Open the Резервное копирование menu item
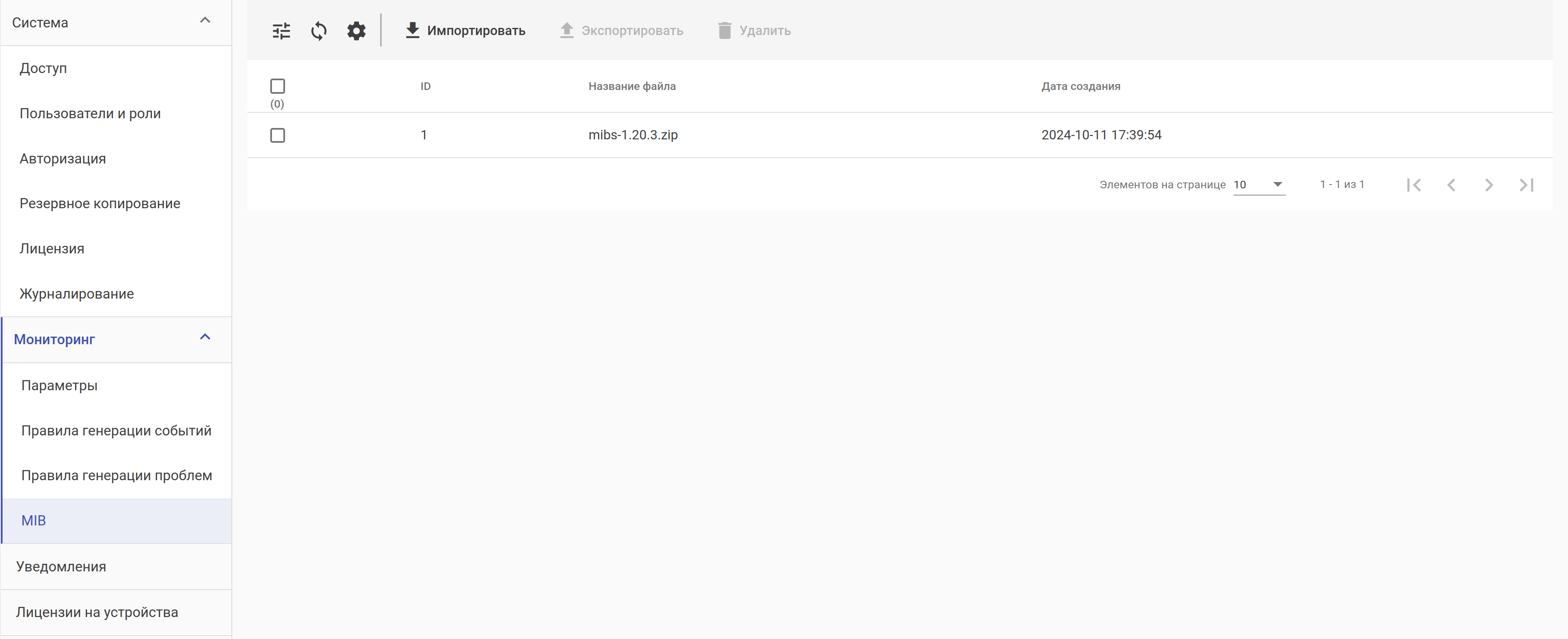 [100, 203]
